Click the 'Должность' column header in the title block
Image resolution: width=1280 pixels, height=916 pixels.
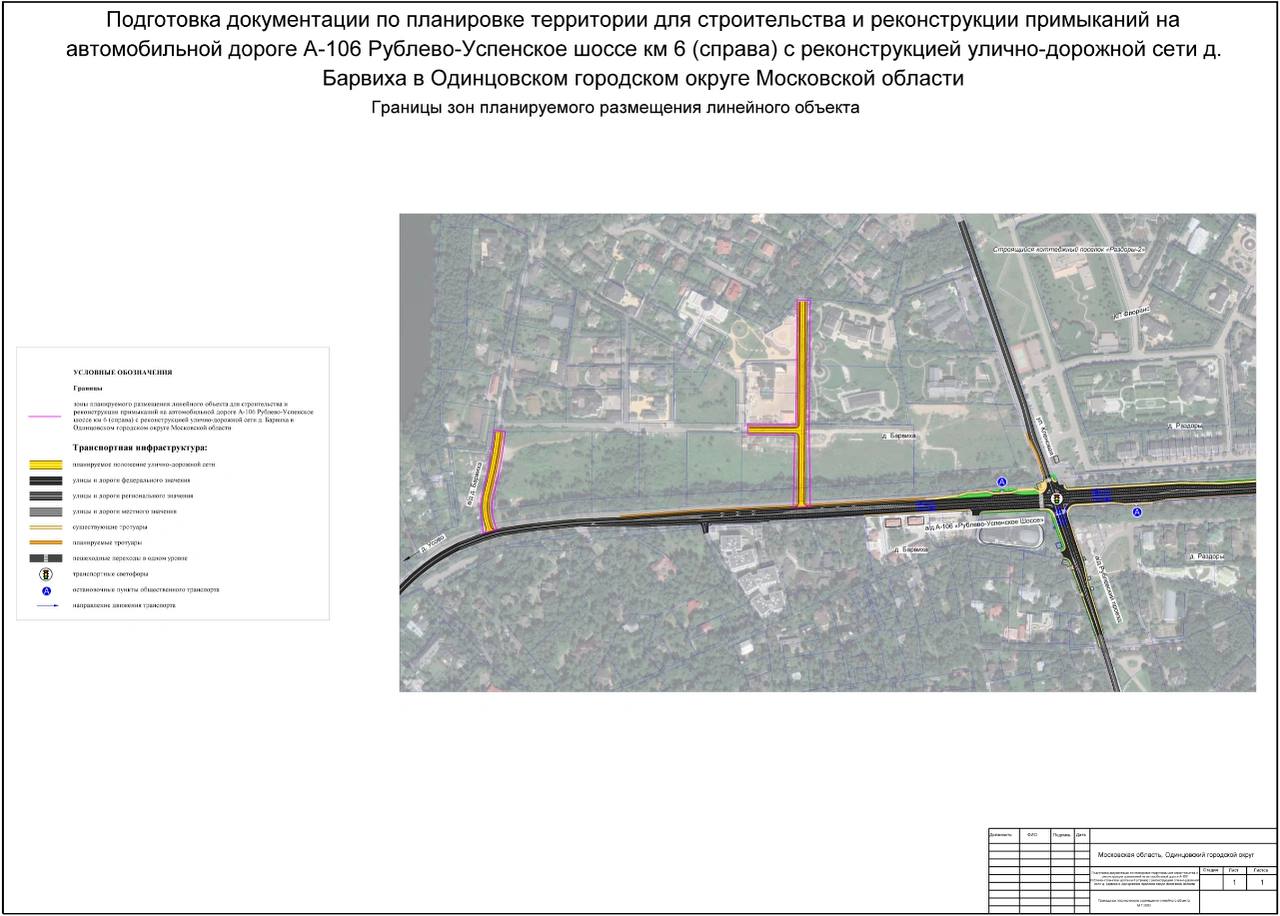coord(1001,835)
